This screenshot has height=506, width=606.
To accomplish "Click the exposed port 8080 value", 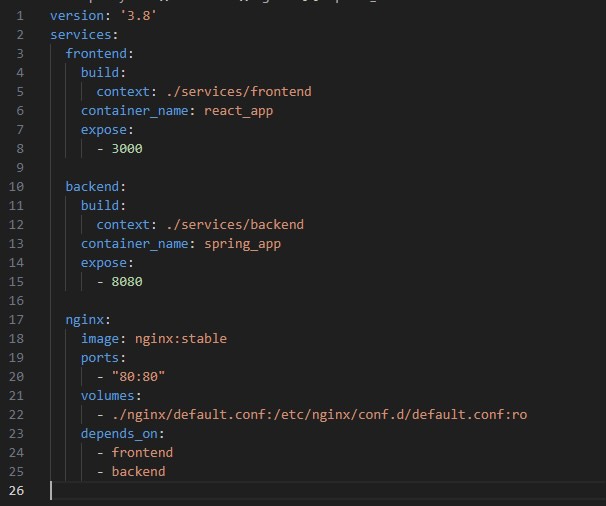I will pyautogui.click(x=127, y=282).
